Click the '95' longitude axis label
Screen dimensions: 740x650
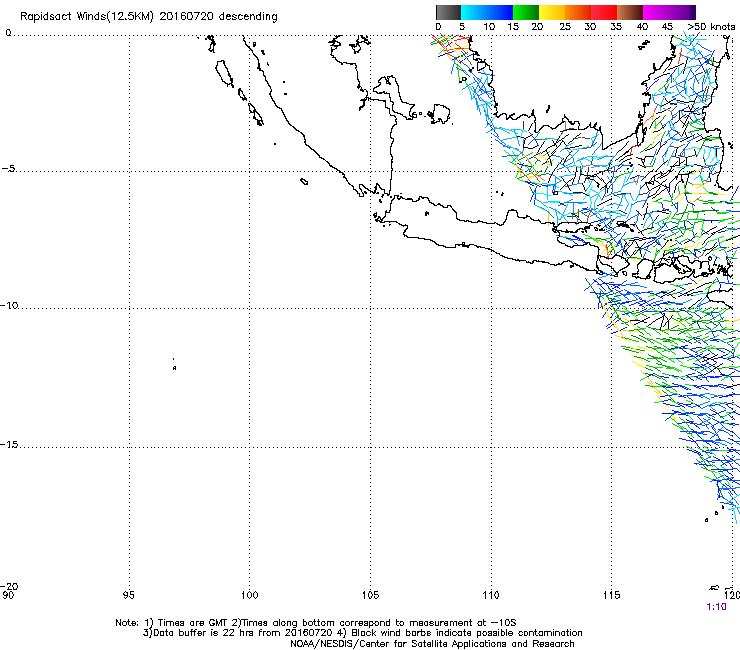pyautogui.click(x=128, y=595)
